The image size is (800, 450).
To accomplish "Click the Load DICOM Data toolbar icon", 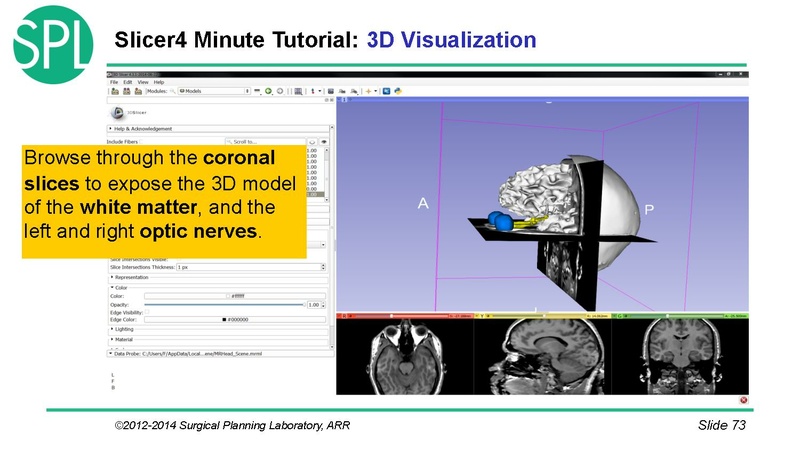I will [127, 91].
